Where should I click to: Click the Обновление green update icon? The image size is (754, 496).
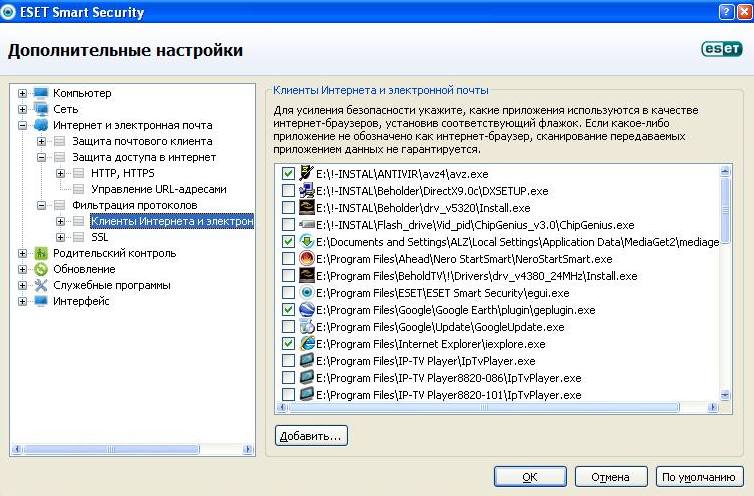pyautogui.click(x=41, y=269)
